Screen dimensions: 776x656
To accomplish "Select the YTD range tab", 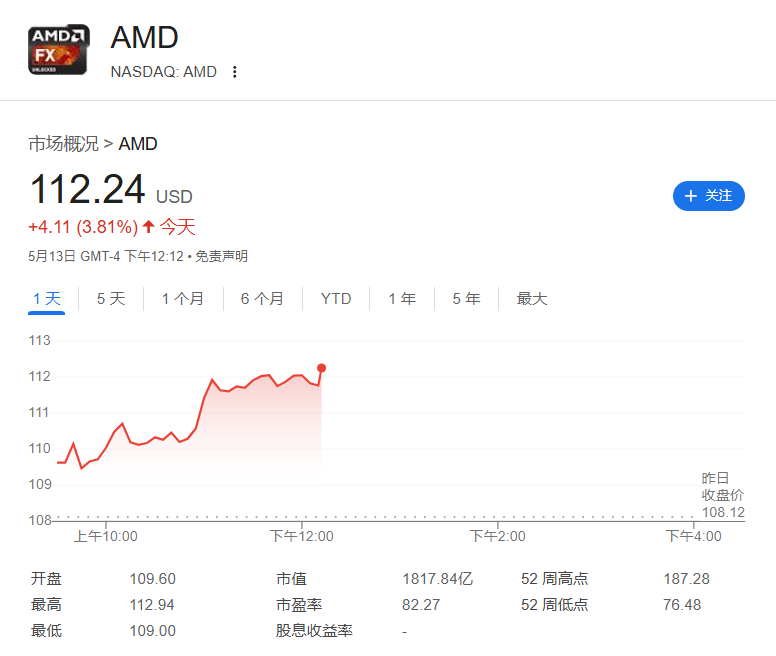I will tap(336, 299).
